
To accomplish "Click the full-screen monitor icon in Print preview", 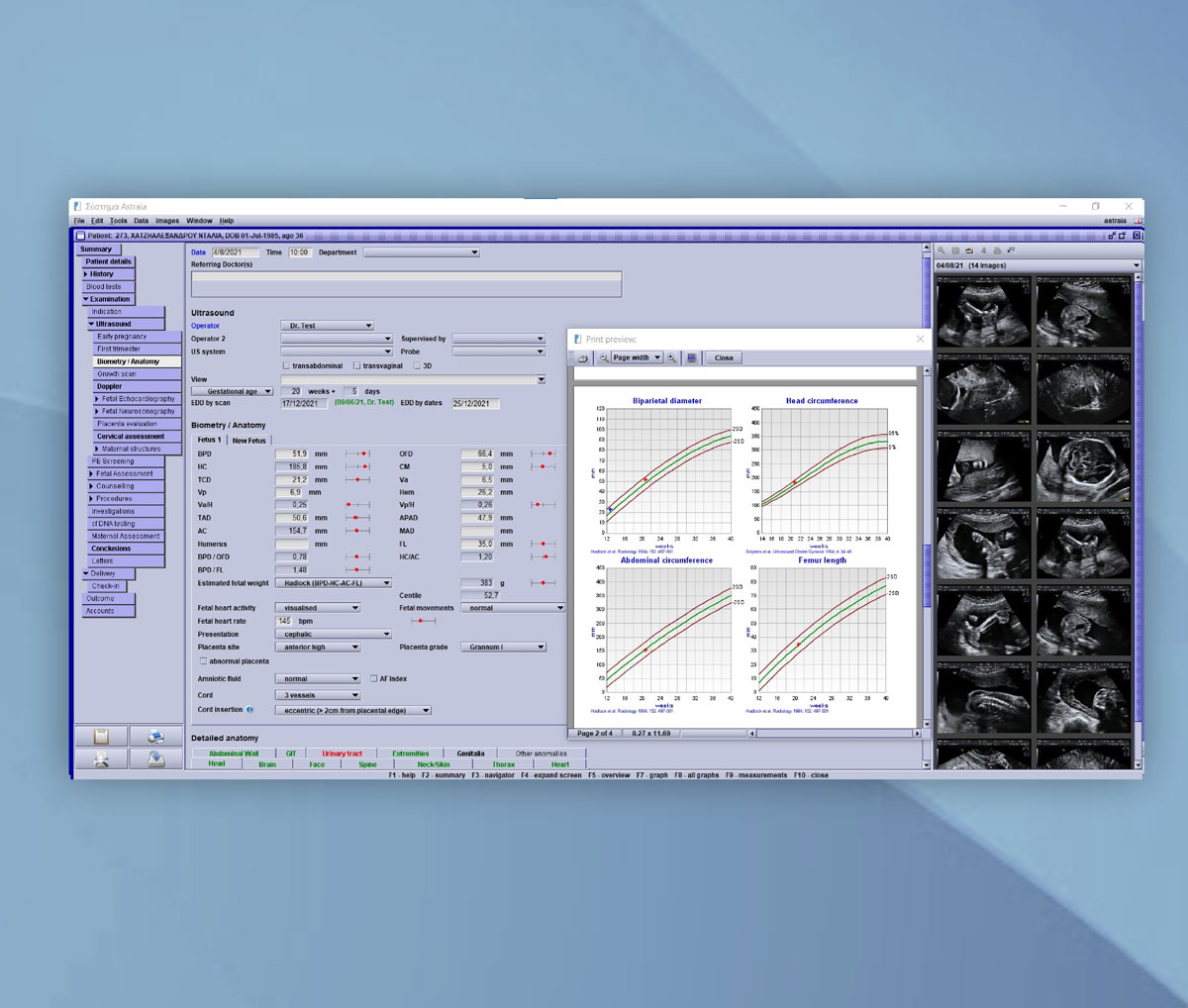I will [x=692, y=357].
